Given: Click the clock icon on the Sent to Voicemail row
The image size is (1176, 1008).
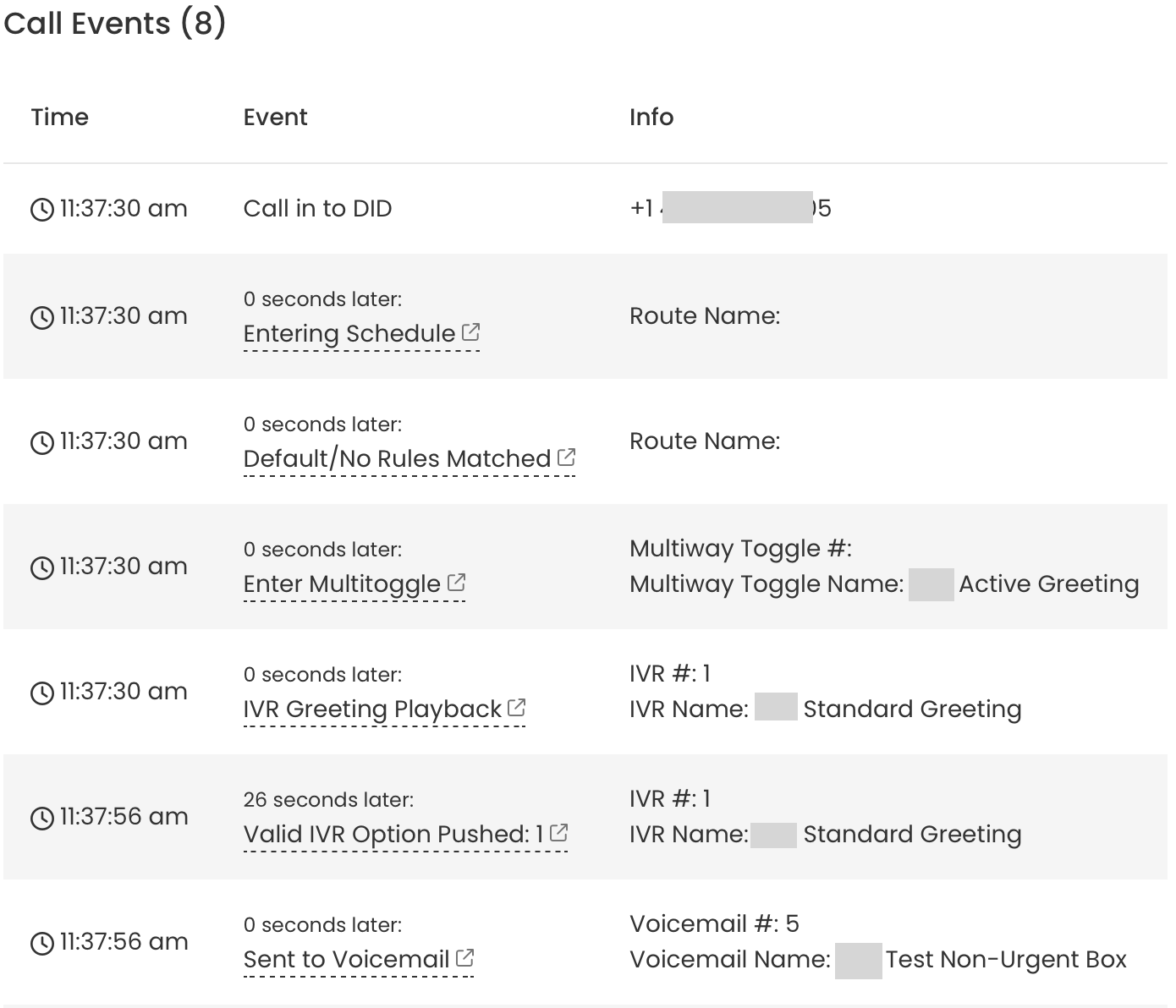Looking at the screenshot, I should tap(41, 943).
